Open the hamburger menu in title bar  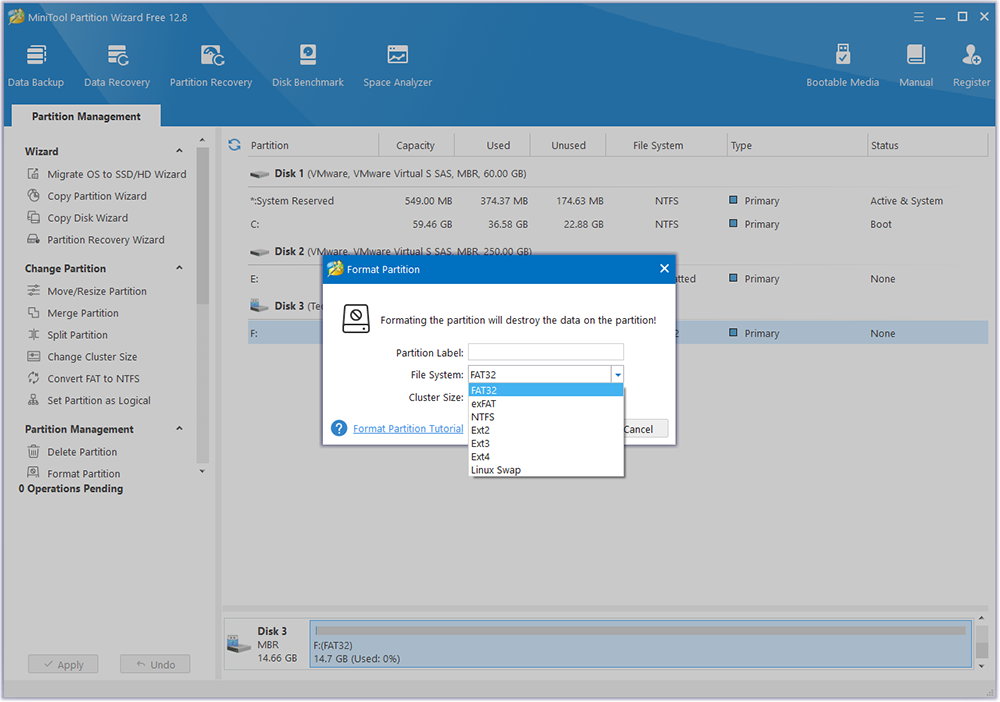tap(918, 17)
